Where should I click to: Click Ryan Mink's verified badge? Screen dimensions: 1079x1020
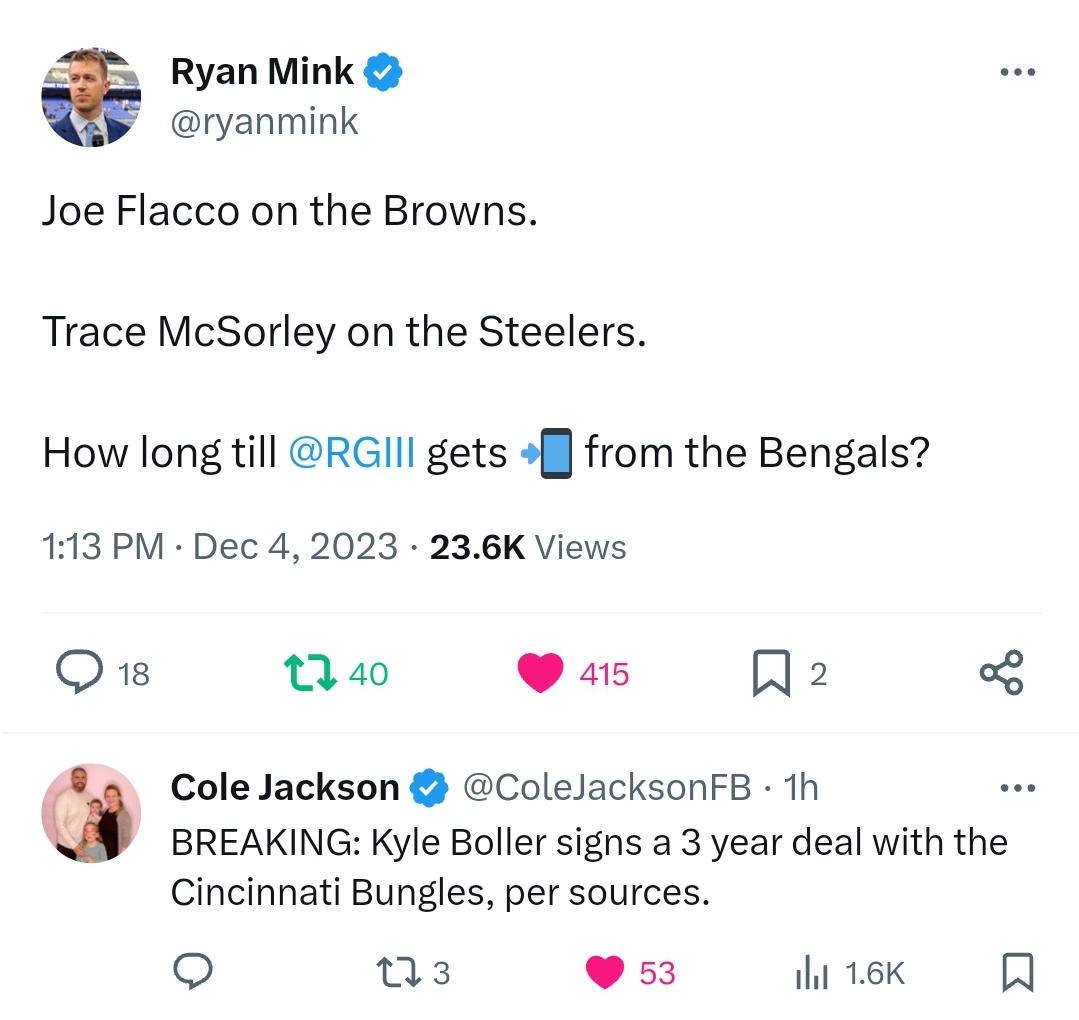[383, 72]
